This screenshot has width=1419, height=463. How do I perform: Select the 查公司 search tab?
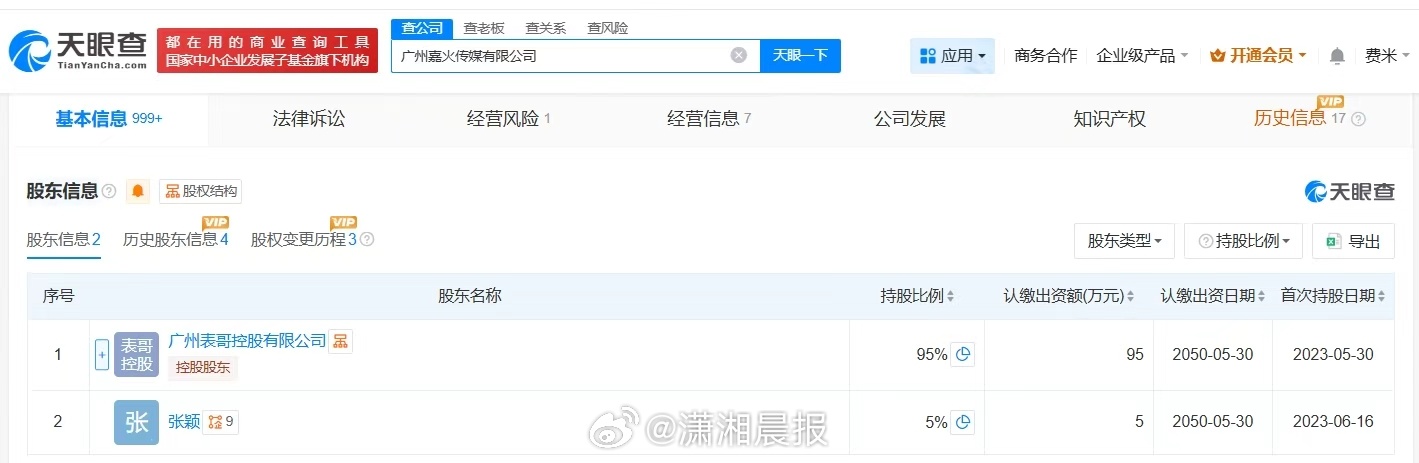click(421, 28)
